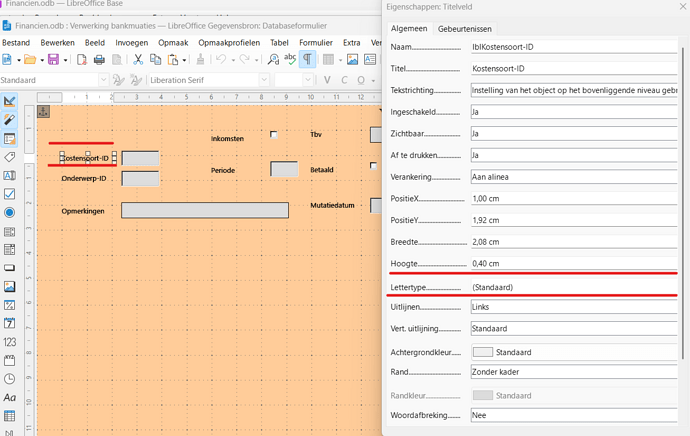Image resolution: width=690 pixels, height=436 pixels.
Task: Select the Numeric Field 123 tool
Action: click(x=9, y=342)
